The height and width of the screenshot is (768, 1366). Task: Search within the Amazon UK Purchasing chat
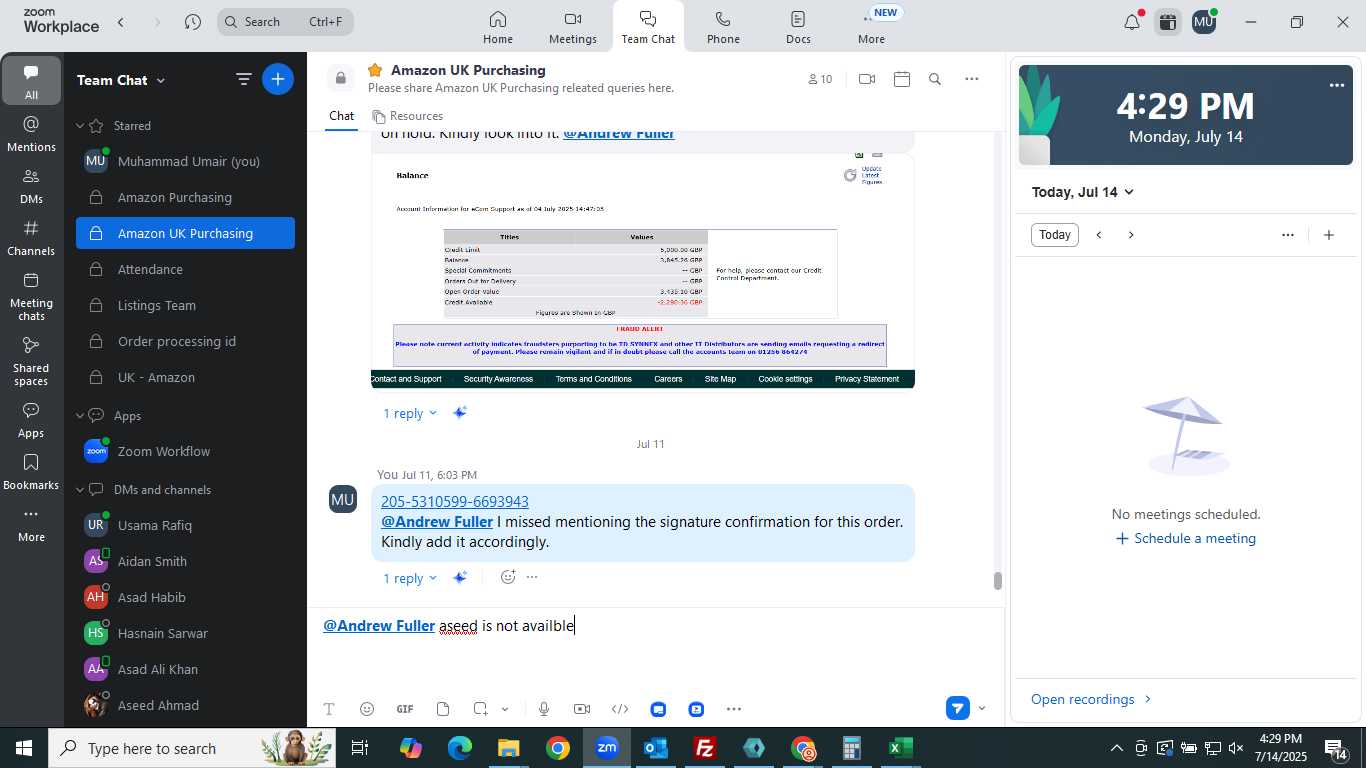[x=935, y=79]
